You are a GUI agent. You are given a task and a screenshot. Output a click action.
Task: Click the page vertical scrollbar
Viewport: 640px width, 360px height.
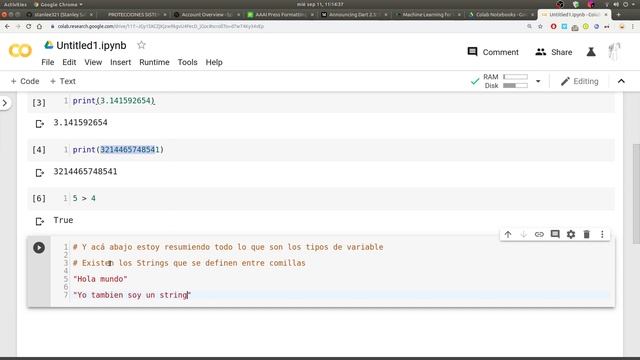tap(636, 194)
